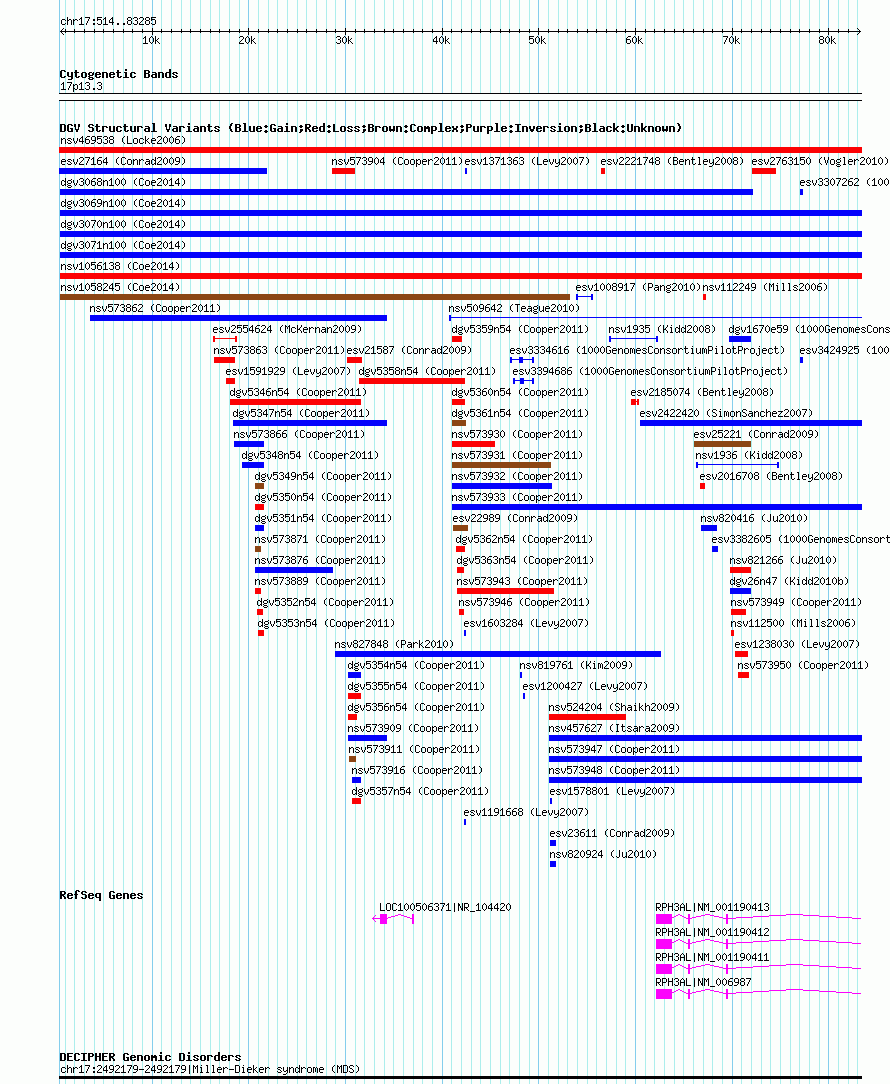Click esv3334616 1000GenomesConsortiumPilotProject label

647,351
